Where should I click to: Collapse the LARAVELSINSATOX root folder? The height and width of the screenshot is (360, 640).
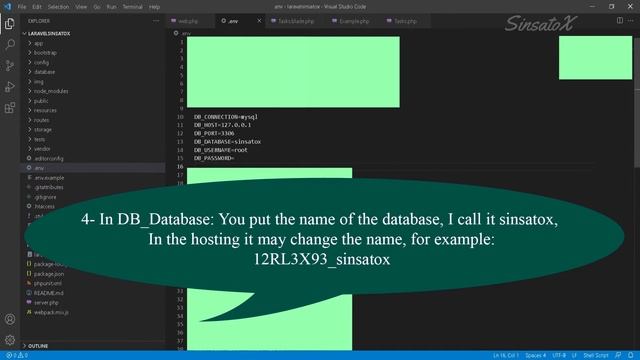(x=49, y=33)
